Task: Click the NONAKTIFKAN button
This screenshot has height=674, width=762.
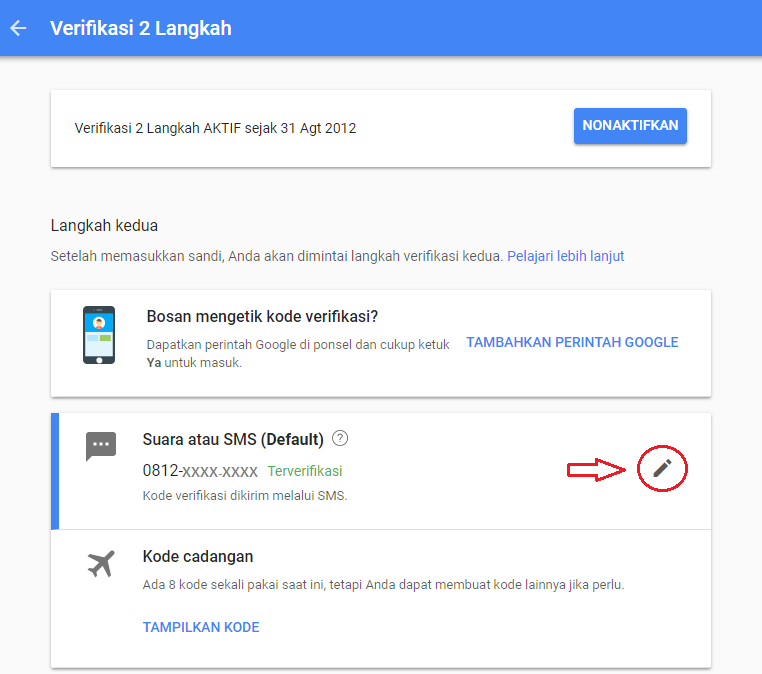Action: (630, 126)
